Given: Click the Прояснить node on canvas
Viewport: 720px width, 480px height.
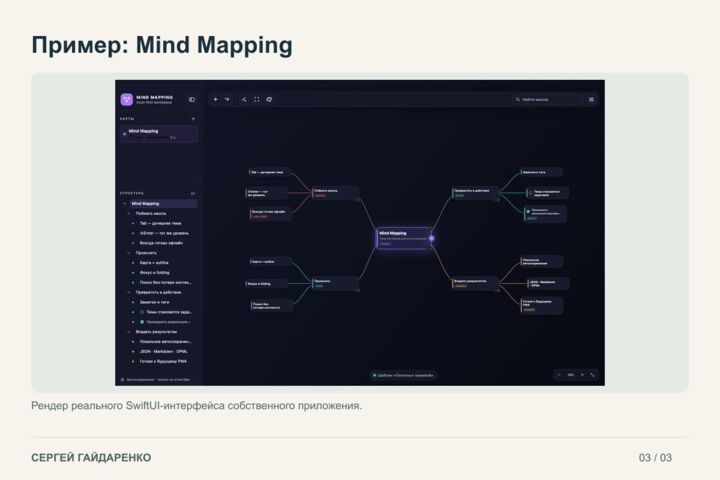Looking at the screenshot, I should (335, 283).
